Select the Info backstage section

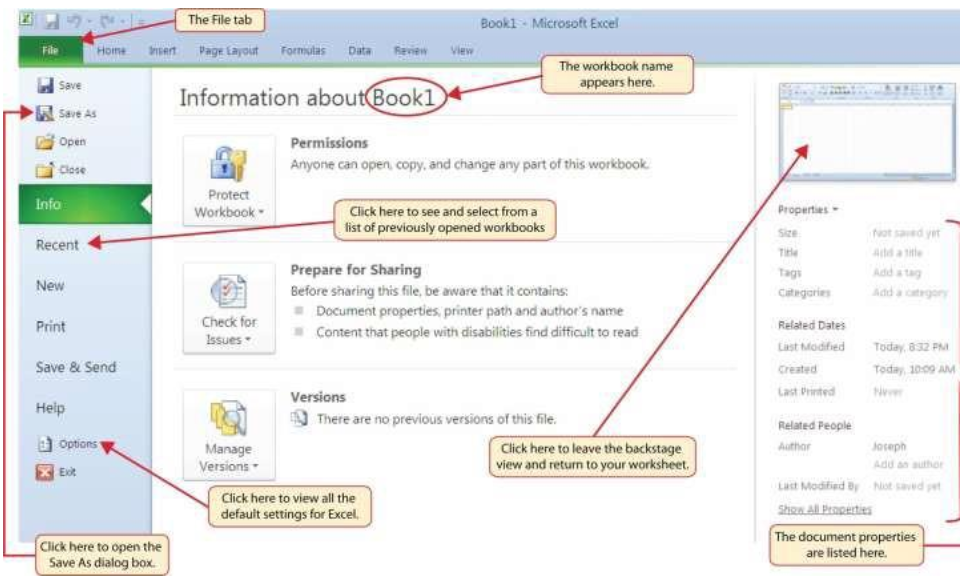(x=85, y=204)
